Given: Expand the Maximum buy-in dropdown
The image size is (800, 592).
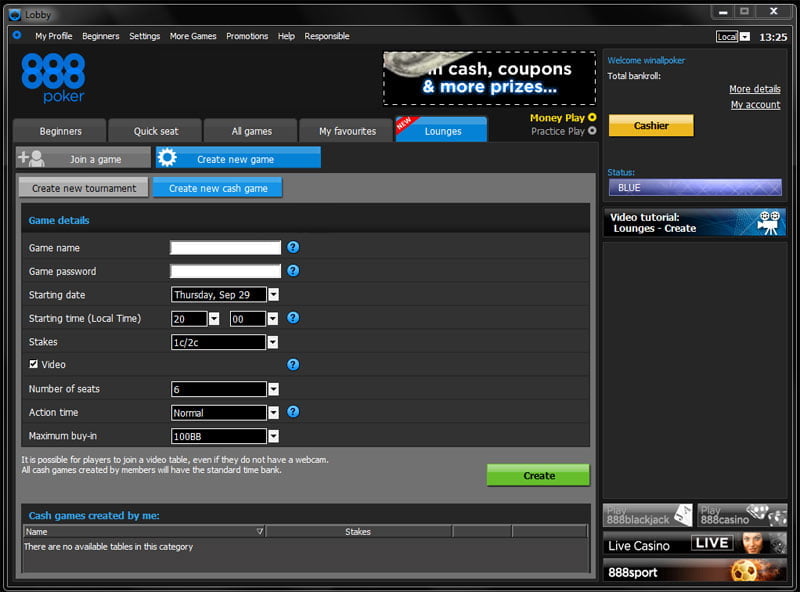Looking at the screenshot, I should point(274,436).
